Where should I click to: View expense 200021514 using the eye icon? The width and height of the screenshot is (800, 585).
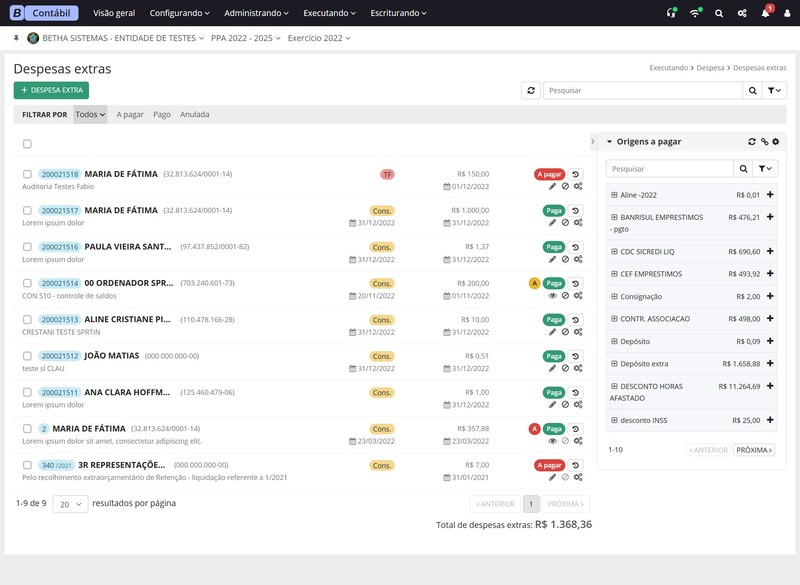[x=553, y=295]
